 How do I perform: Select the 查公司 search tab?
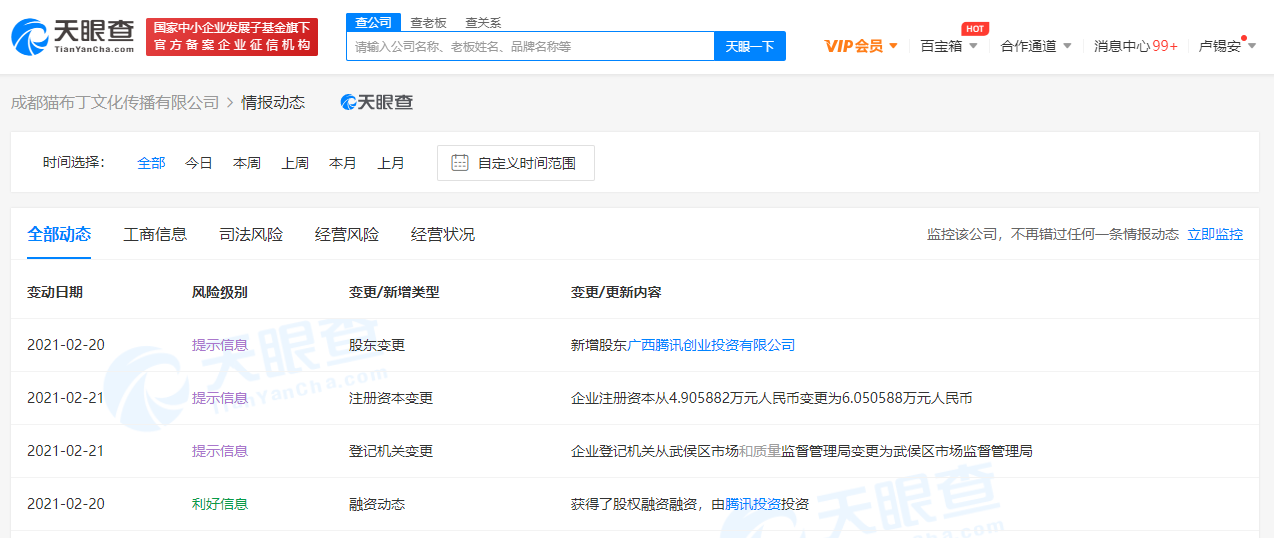[374, 22]
